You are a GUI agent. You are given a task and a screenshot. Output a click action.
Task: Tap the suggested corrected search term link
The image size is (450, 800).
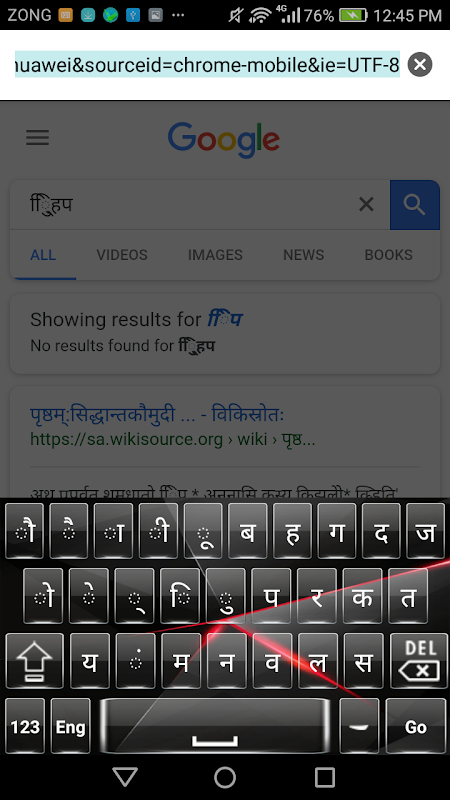(224, 320)
